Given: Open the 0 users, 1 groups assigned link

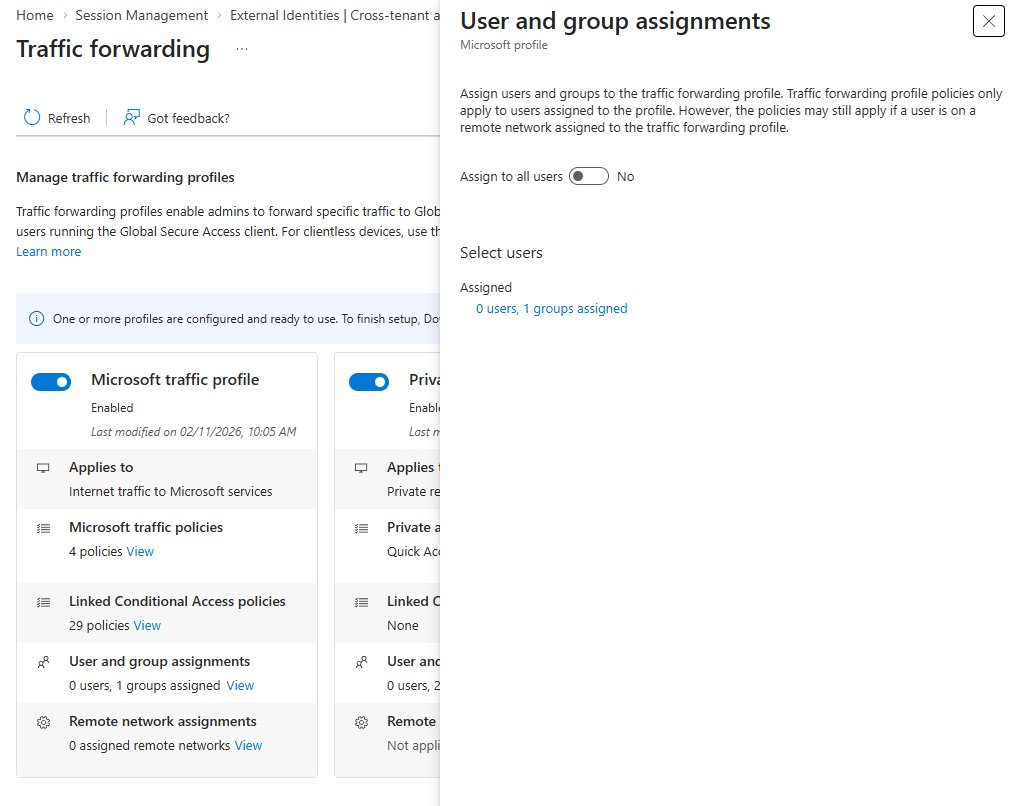Looking at the screenshot, I should [551, 309].
